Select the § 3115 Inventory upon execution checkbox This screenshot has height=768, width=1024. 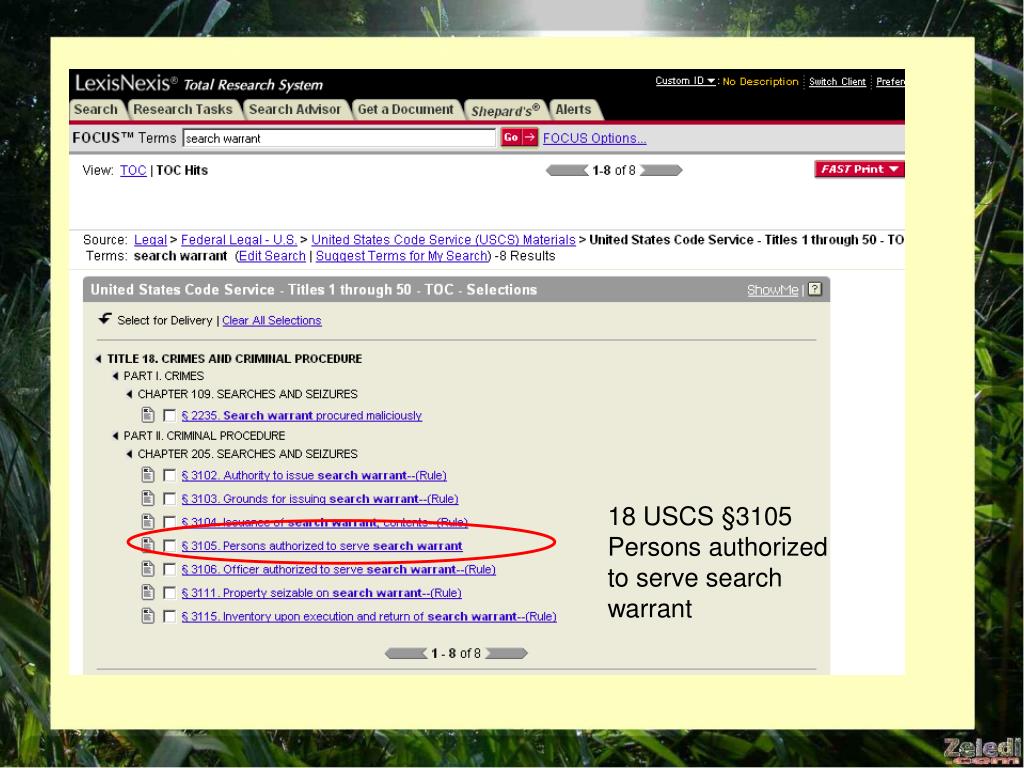(169, 616)
